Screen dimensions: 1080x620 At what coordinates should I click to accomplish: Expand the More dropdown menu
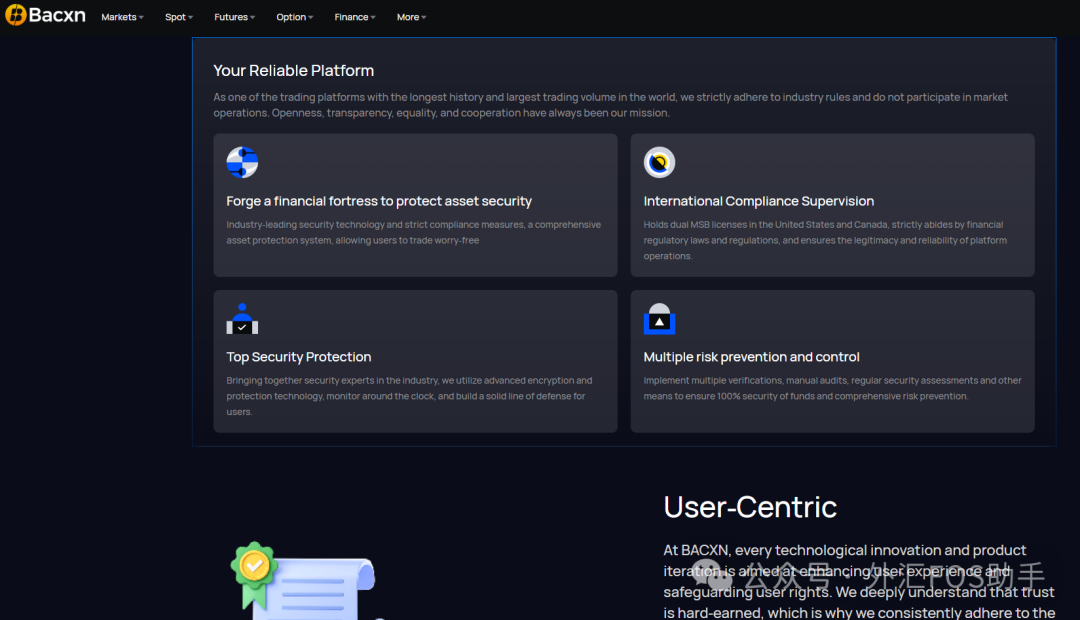click(411, 17)
